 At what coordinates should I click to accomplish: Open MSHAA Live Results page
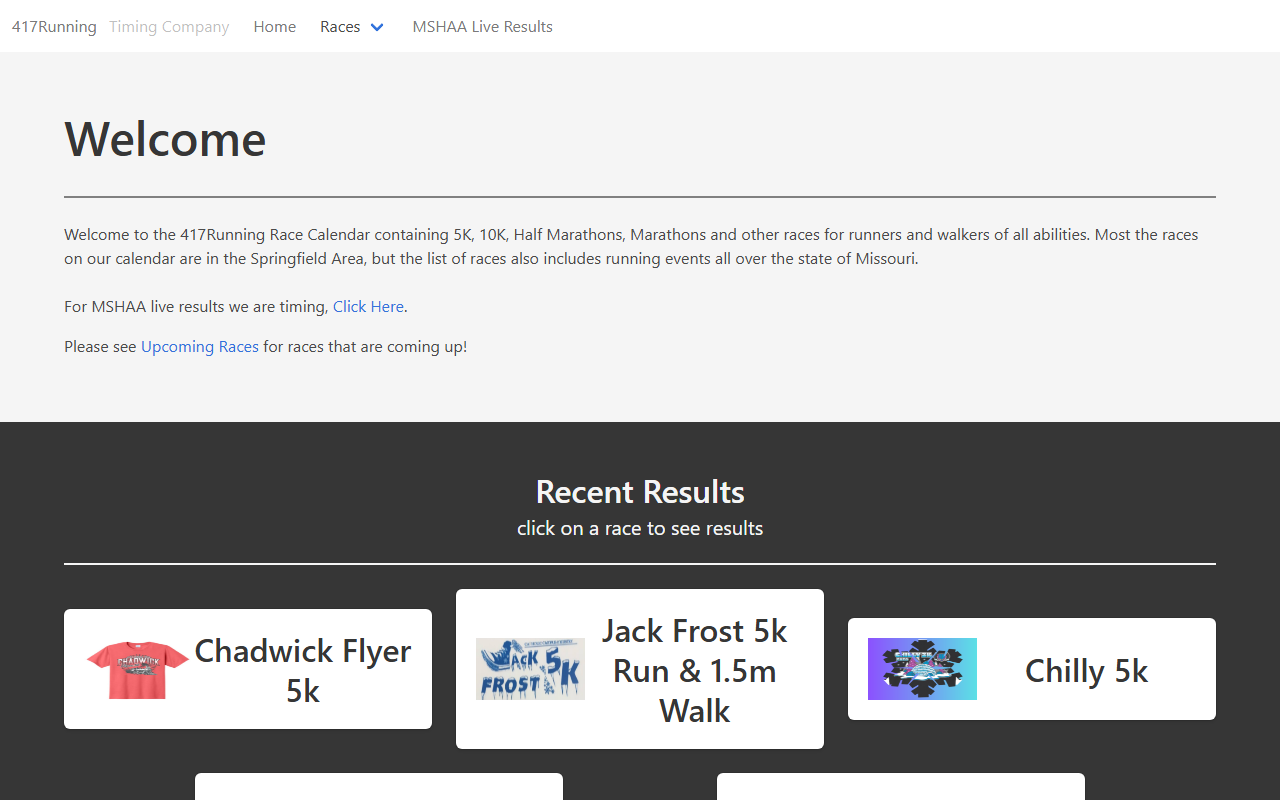(483, 27)
